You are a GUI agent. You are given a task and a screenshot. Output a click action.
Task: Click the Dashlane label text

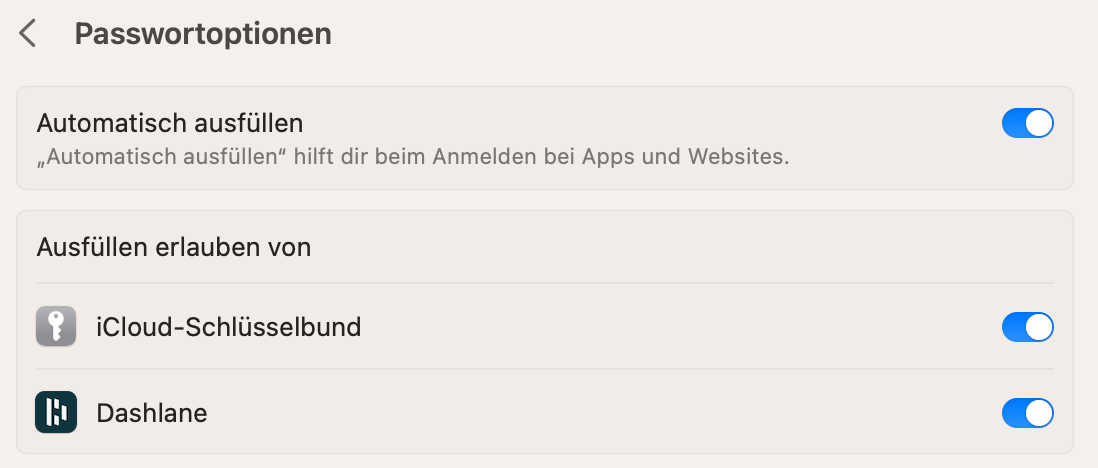pos(152,412)
